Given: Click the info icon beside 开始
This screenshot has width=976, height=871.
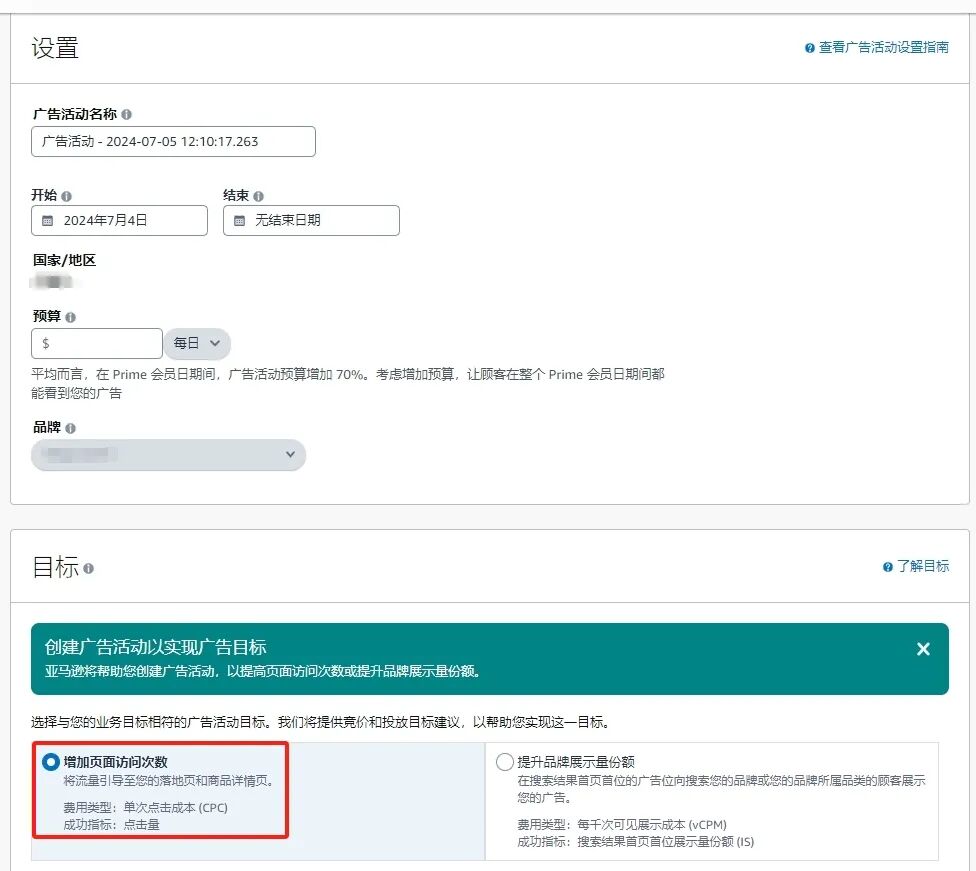Looking at the screenshot, I should tap(66, 196).
